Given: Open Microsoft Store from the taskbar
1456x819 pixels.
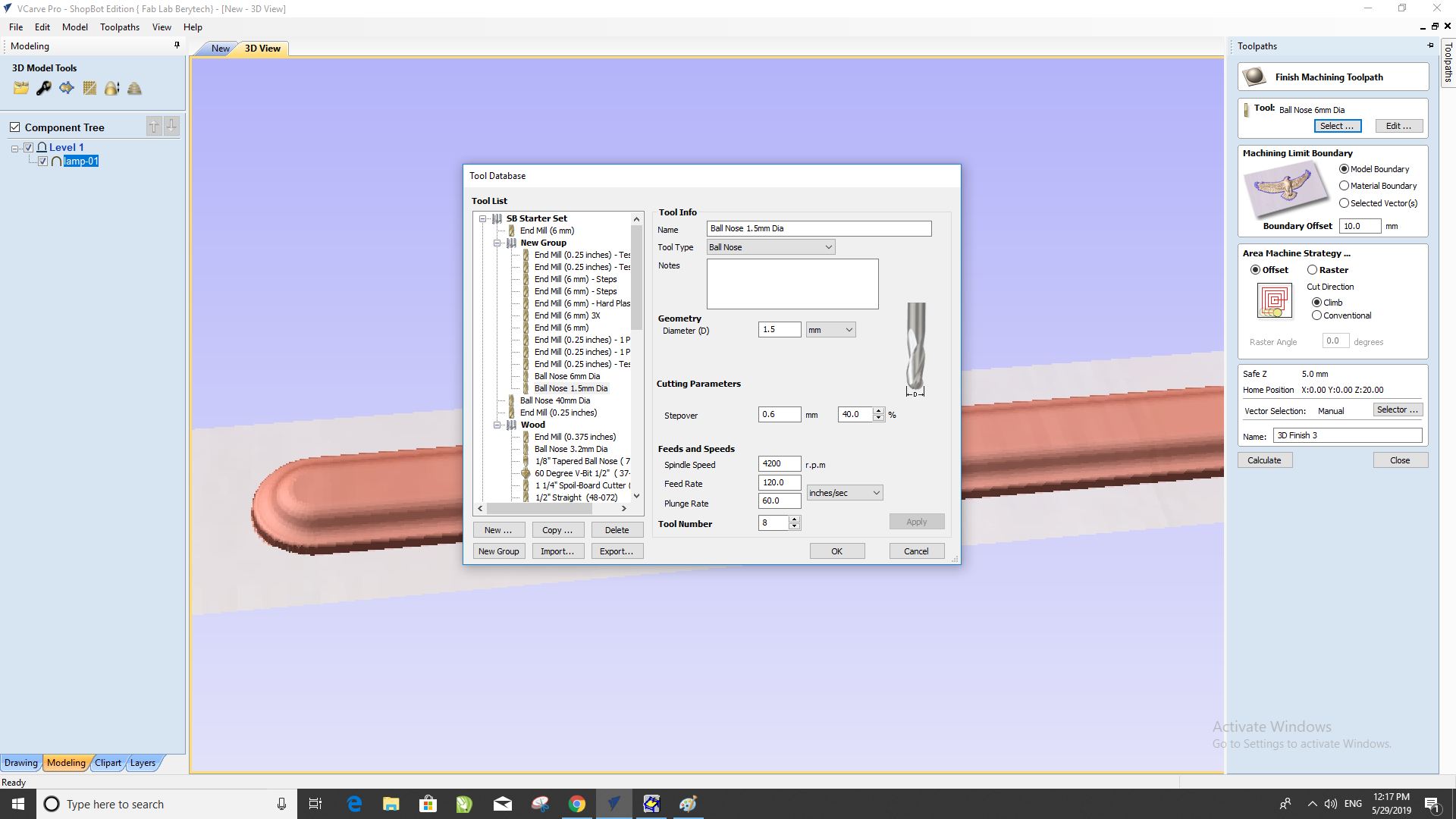Looking at the screenshot, I should (x=428, y=804).
